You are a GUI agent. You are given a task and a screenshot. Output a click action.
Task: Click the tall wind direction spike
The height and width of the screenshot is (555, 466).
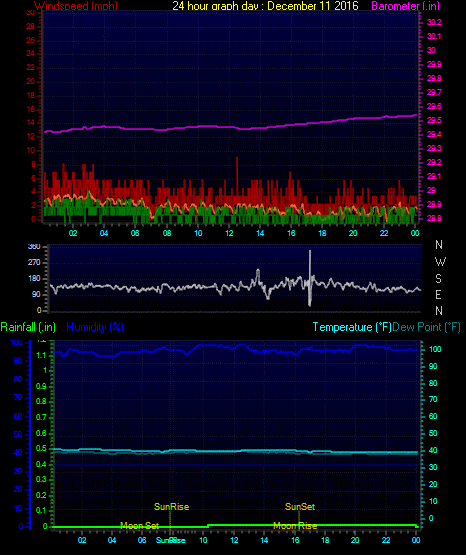click(310, 278)
